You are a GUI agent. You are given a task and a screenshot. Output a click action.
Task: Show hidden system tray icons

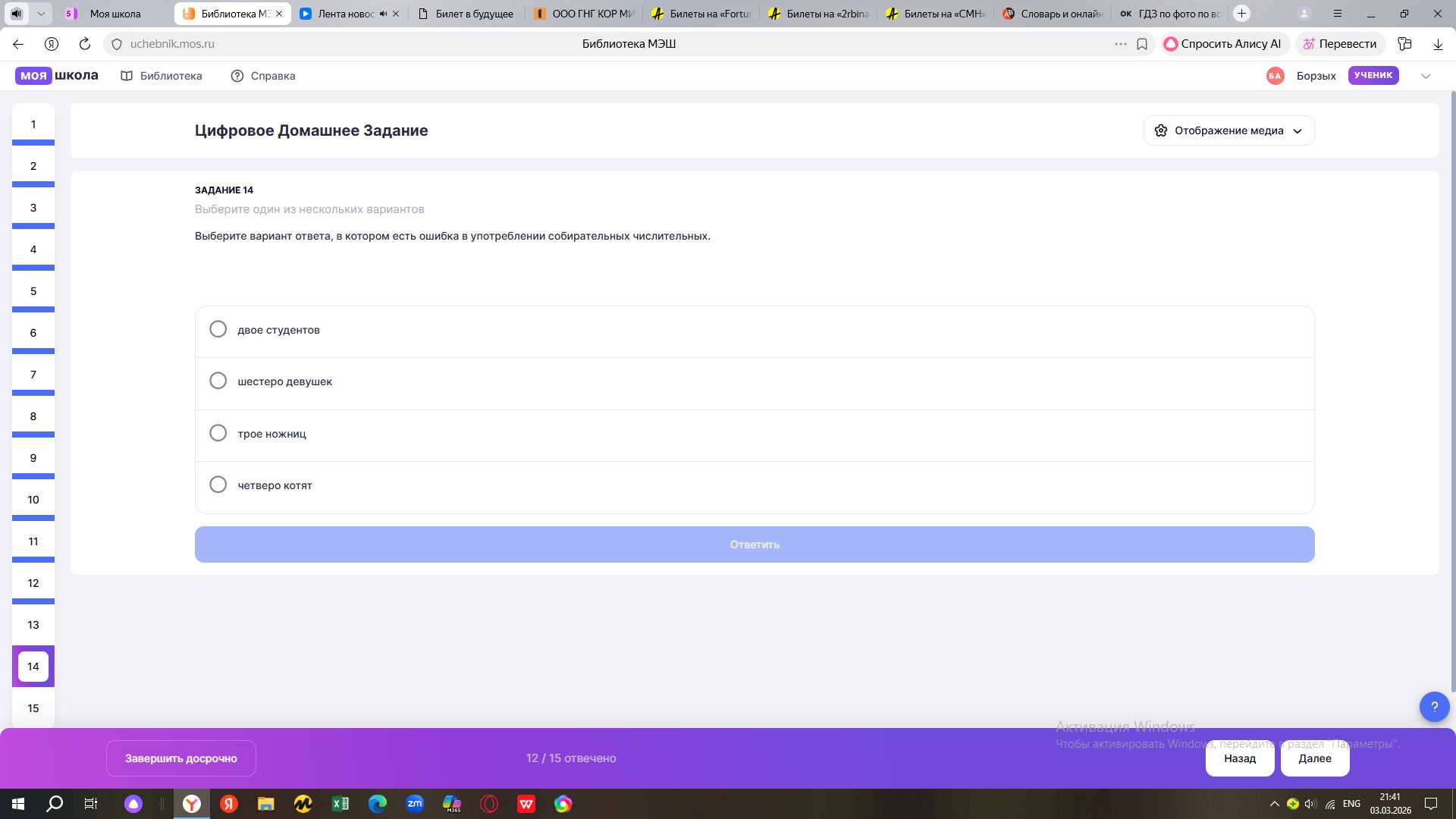[1274, 804]
